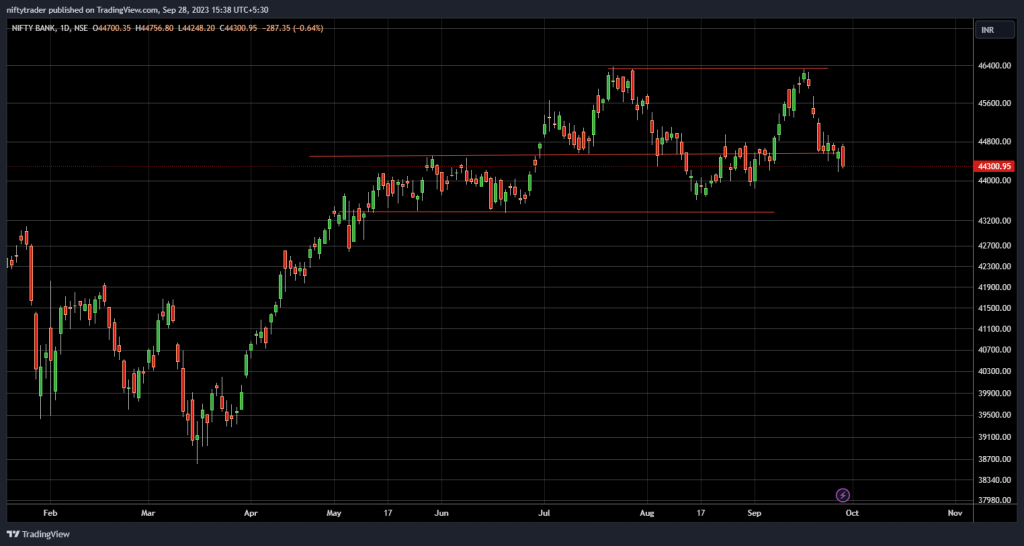Click the 43200.00 price axis label
The height and width of the screenshot is (546, 1024).
coord(995,221)
